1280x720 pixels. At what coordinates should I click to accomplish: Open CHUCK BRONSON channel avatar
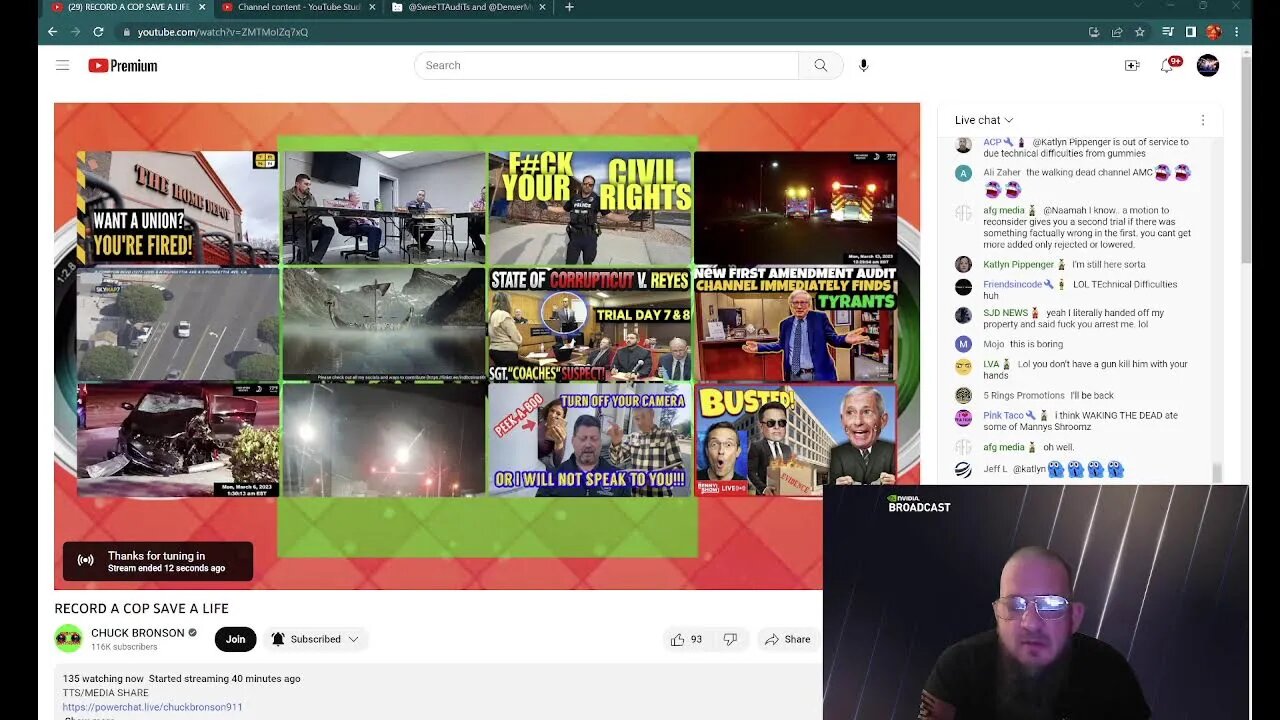68,638
